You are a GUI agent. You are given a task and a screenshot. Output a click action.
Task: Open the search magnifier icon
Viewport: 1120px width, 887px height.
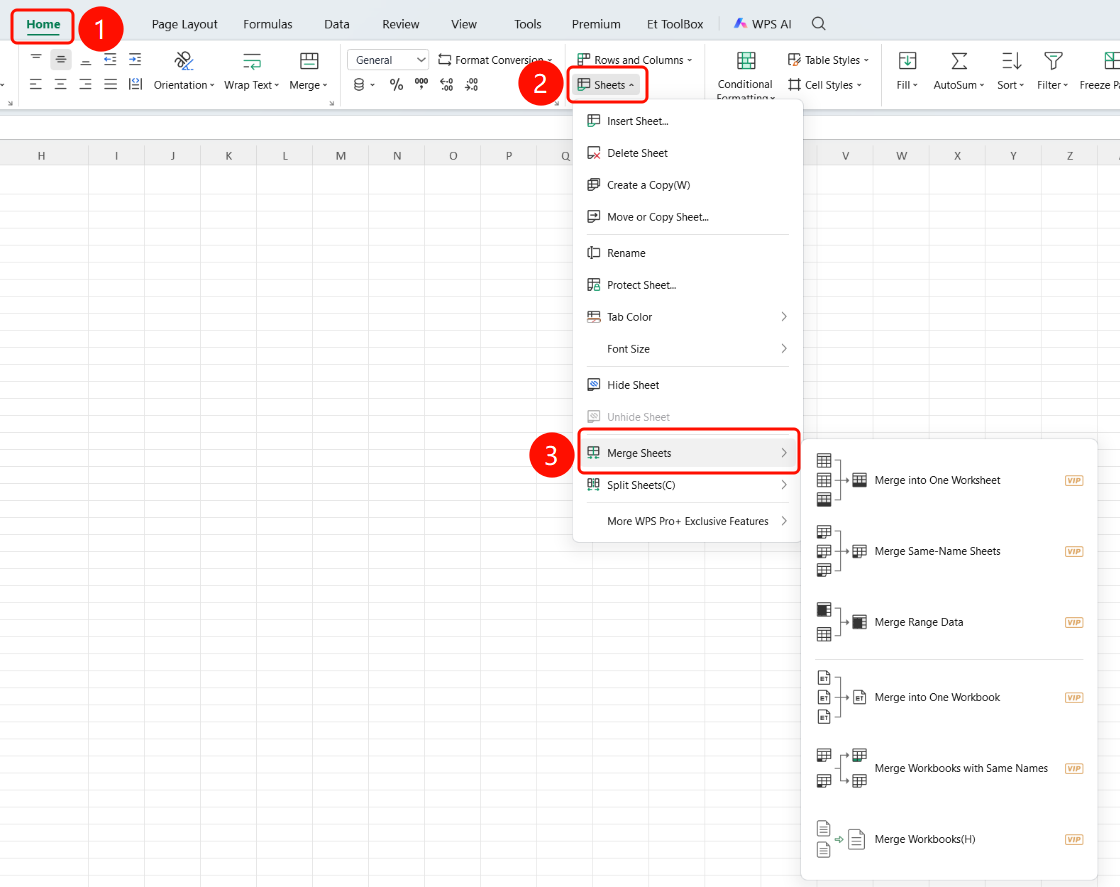pos(819,24)
